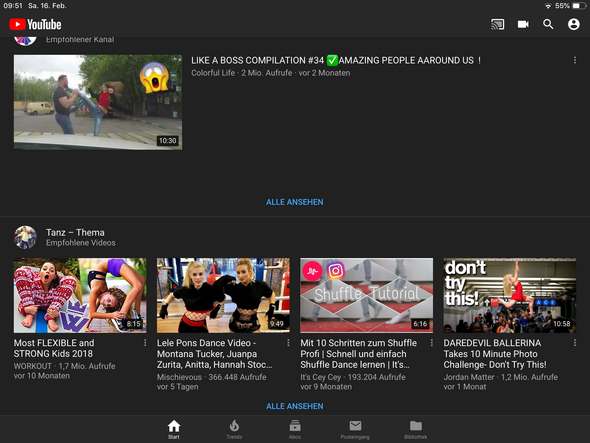Tap the Cast to device icon
Screen dimensions: 590x443
(497, 24)
